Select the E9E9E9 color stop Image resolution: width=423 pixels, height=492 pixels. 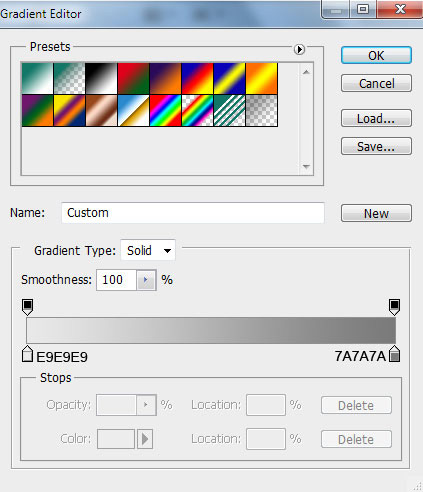tap(27, 354)
